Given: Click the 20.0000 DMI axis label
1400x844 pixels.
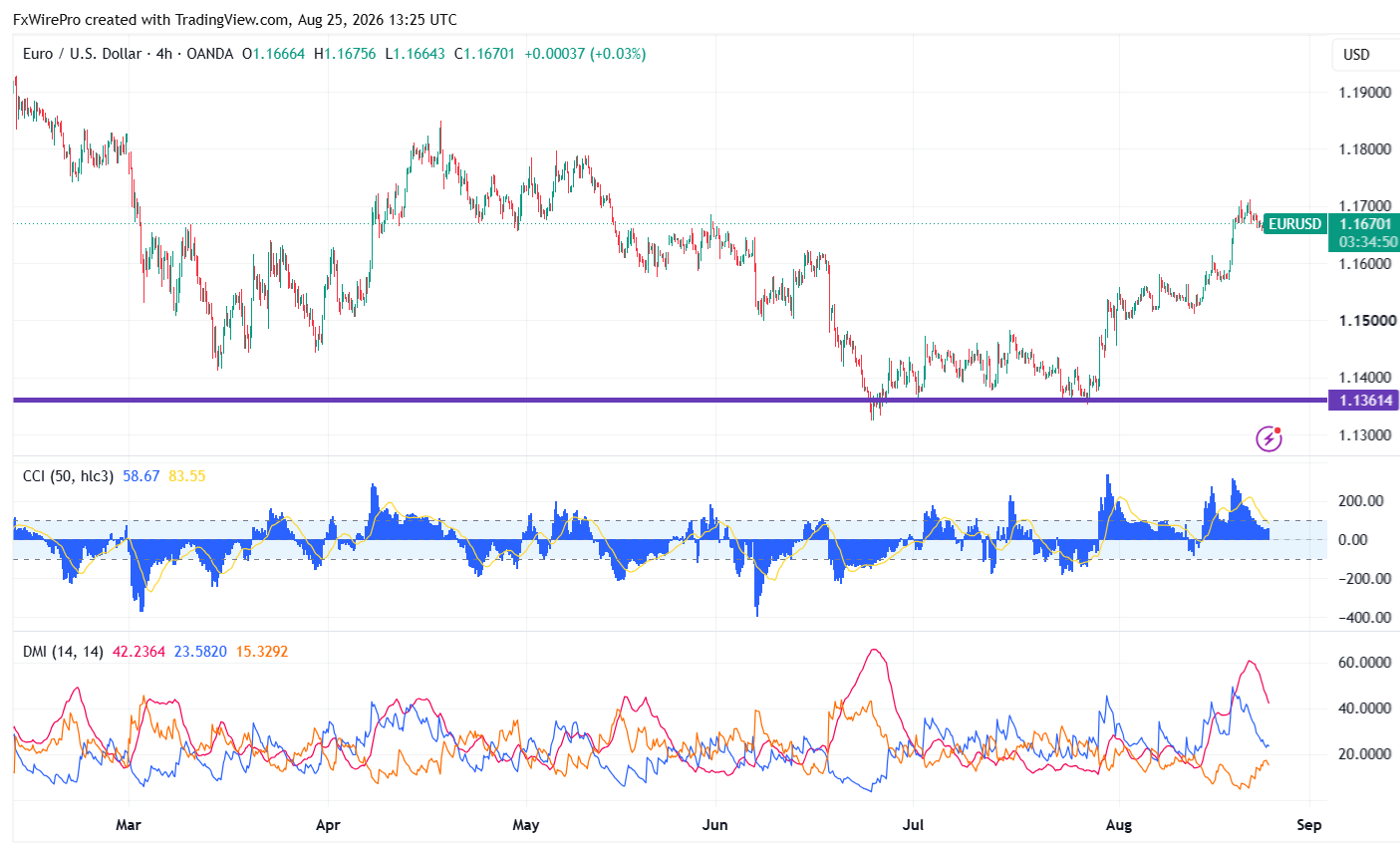Looking at the screenshot, I should 1365,754.
